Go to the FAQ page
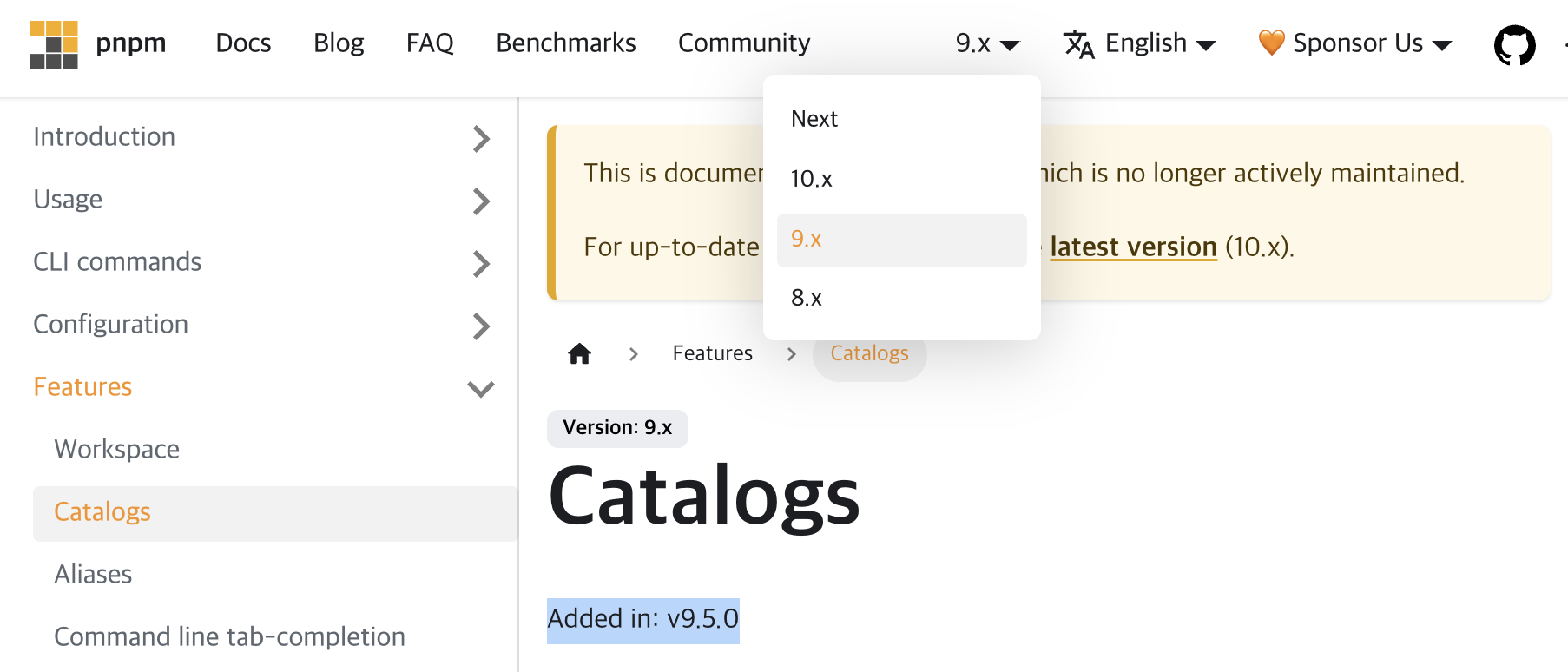Viewport: 1568px width, 672px height. [x=430, y=43]
